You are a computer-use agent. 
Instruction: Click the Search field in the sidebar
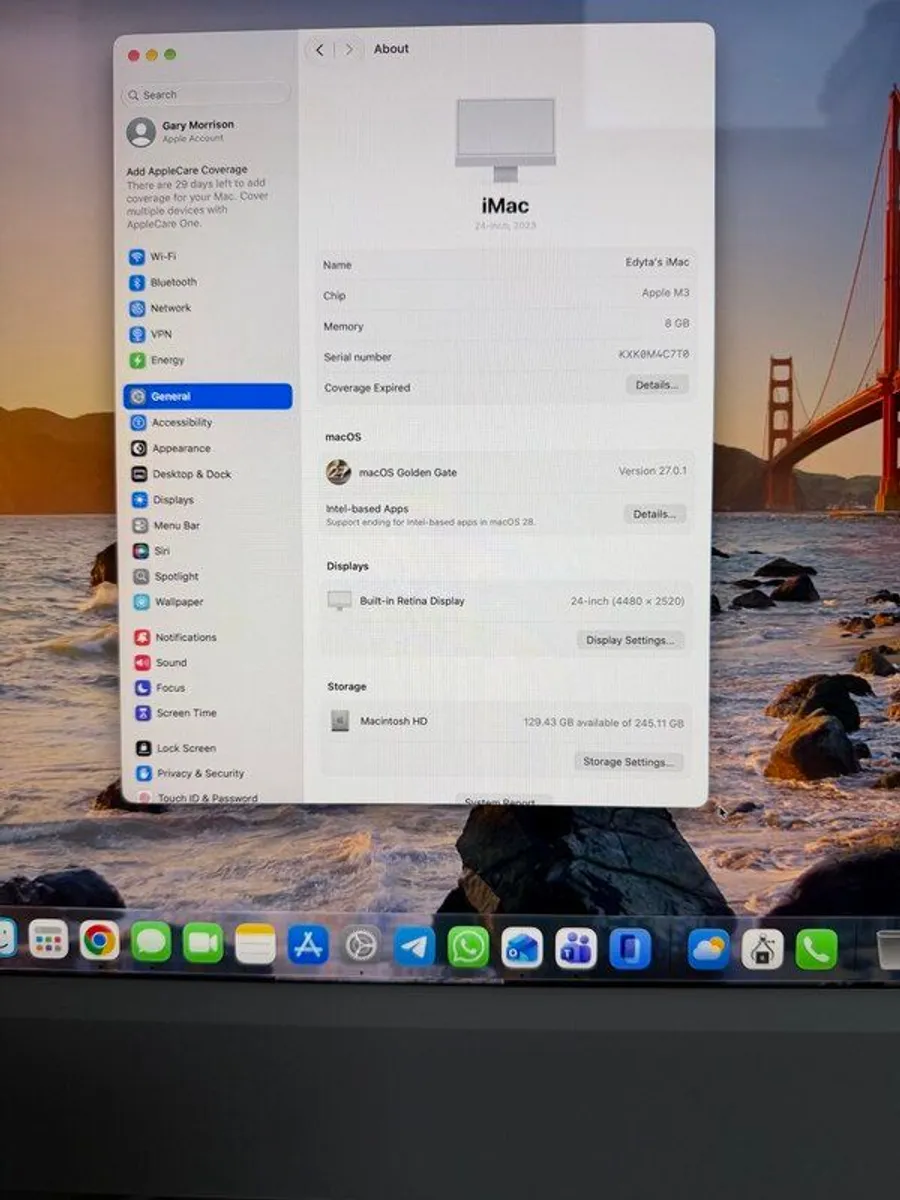tap(206, 95)
